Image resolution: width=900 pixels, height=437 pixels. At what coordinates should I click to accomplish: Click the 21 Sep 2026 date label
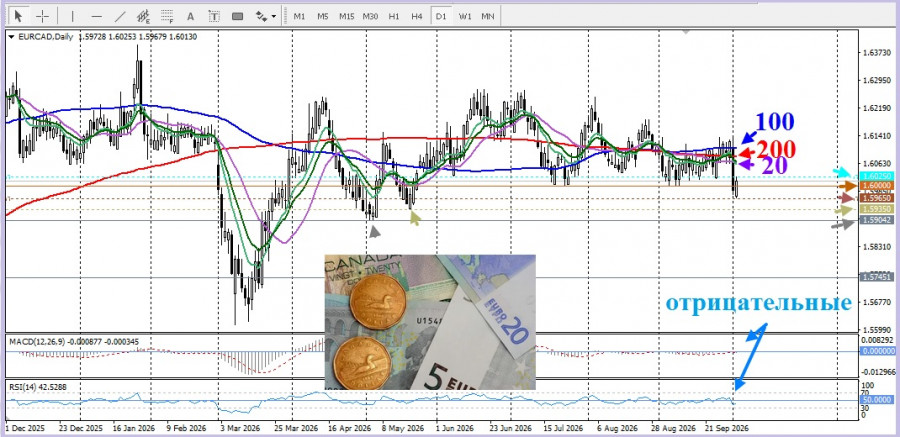727,429
